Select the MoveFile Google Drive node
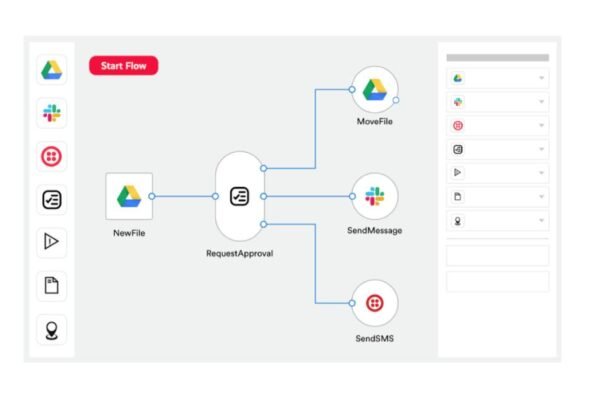The image size is (590, 410). pyautogui.click(x=374, y=90)
